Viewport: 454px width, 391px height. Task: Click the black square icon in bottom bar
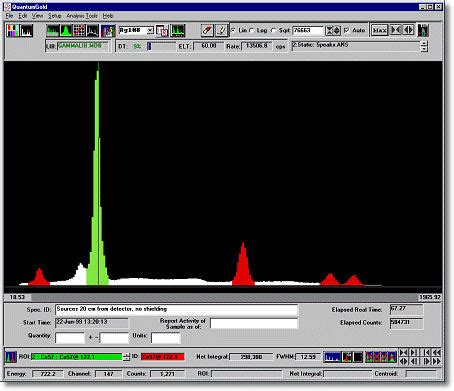358,357
